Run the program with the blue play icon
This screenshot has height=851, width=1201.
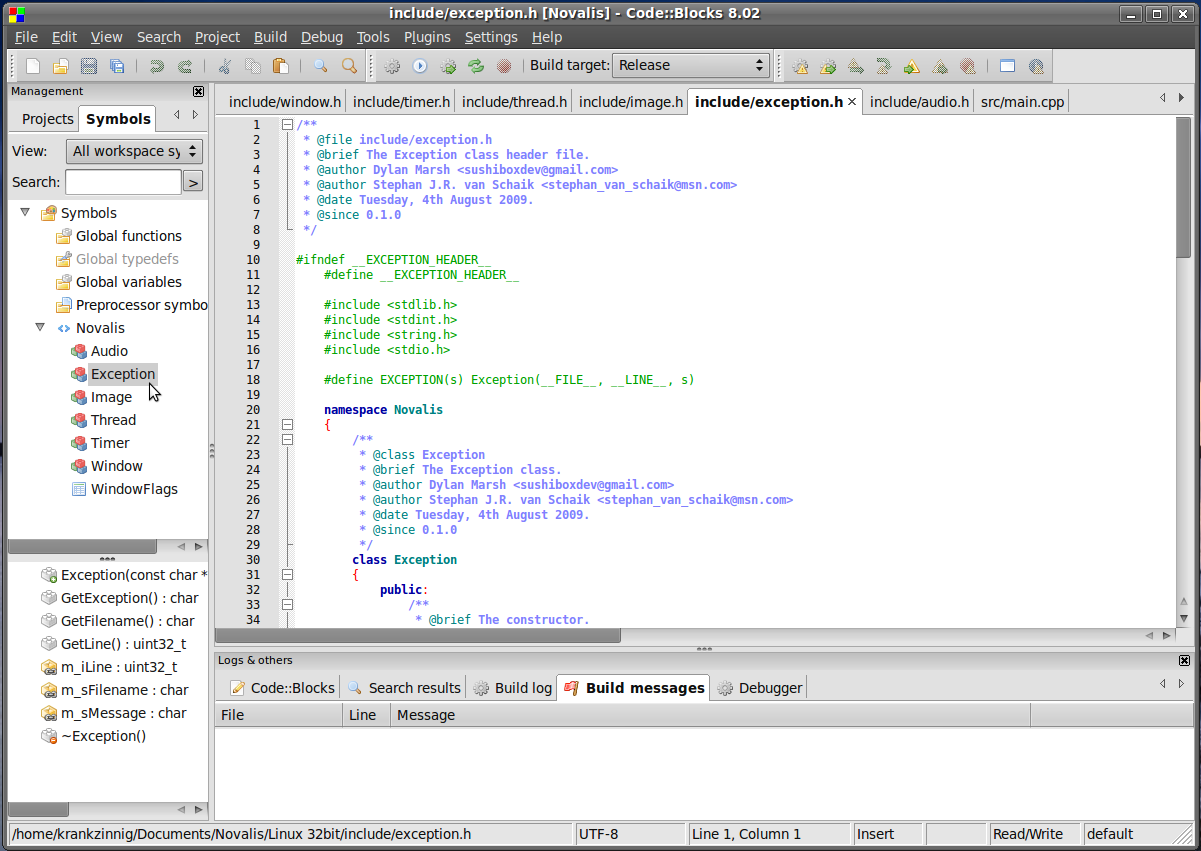(x=419, y=65)
